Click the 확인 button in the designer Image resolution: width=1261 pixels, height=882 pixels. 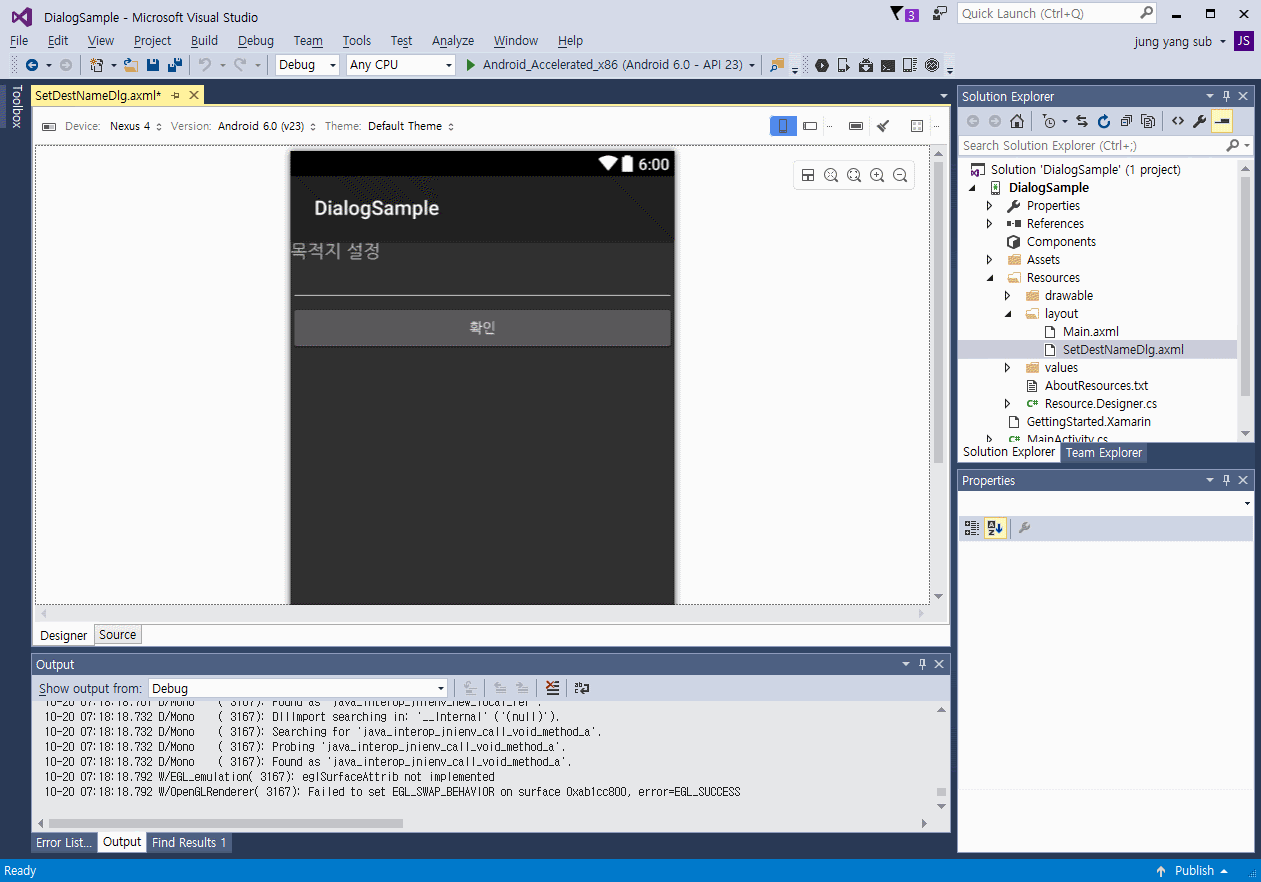(x=482, y=328)
